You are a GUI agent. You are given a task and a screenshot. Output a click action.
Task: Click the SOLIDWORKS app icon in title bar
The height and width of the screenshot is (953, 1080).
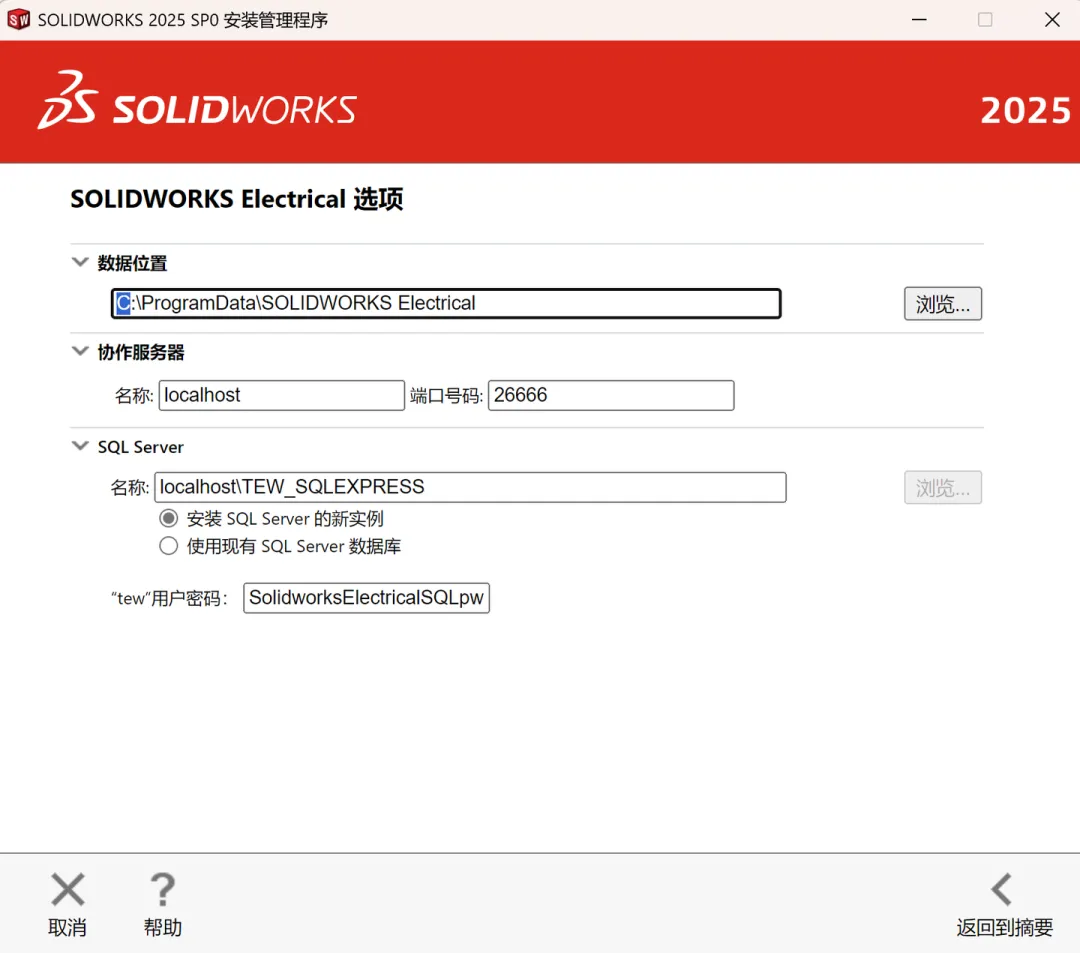18,19
